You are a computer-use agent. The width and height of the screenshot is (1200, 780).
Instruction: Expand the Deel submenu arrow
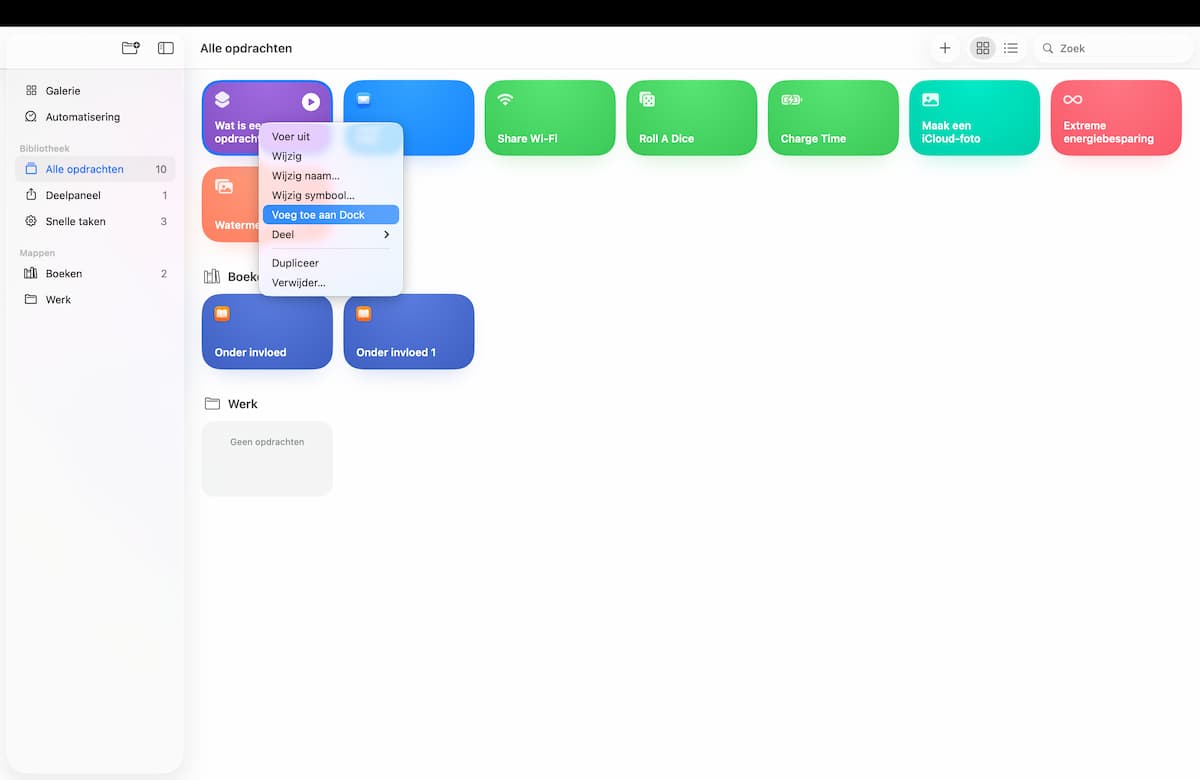click(x=386, y=235)
